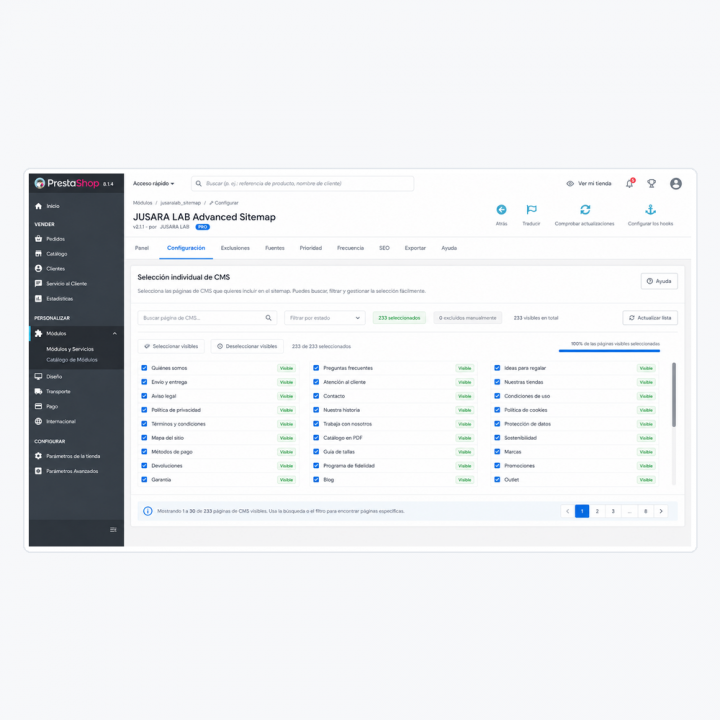Click Módulos breadcrumb link
Screen dimensions: 720x720
(x=142, y=203)
